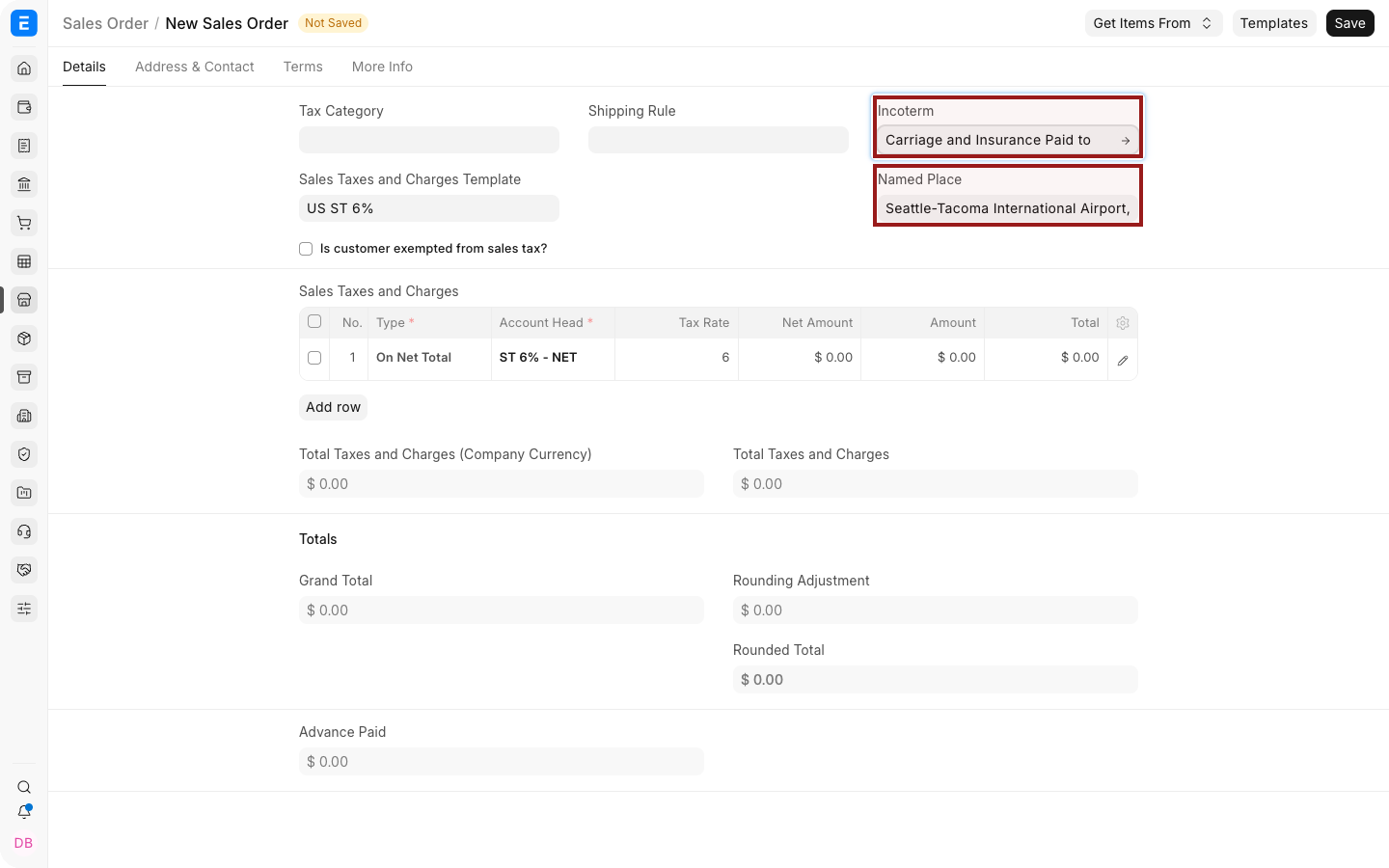
Task: Click the Rounded Total field
Action: tap(936, 680)
